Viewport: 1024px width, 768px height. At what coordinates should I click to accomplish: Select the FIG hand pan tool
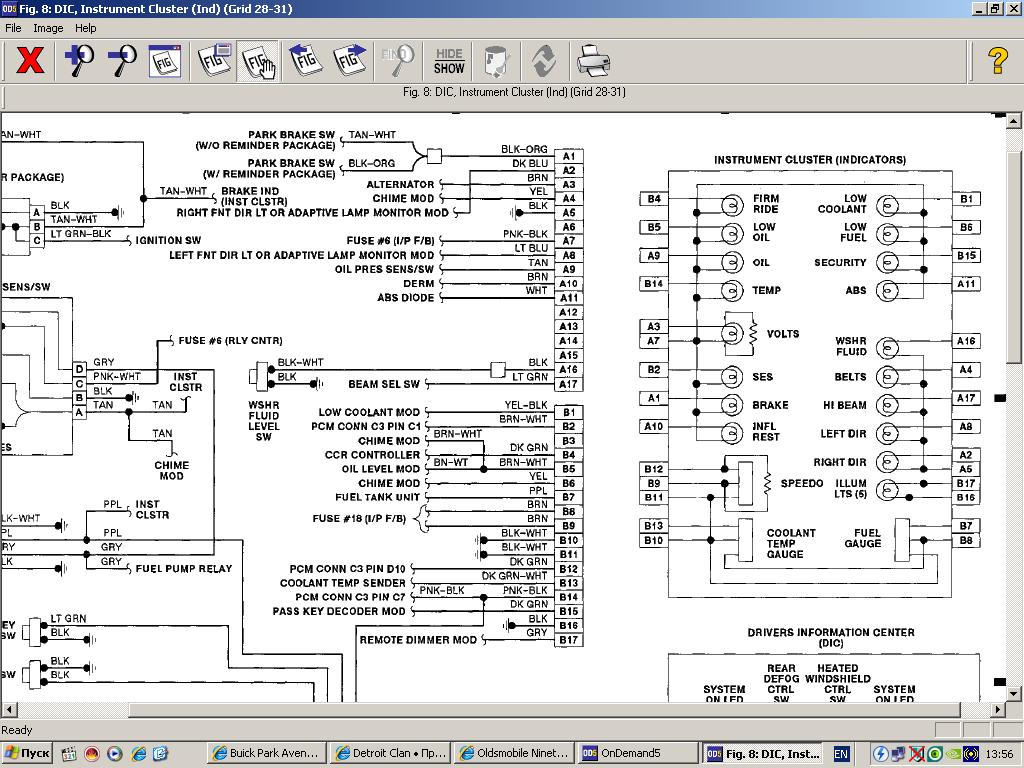[259, 61]
